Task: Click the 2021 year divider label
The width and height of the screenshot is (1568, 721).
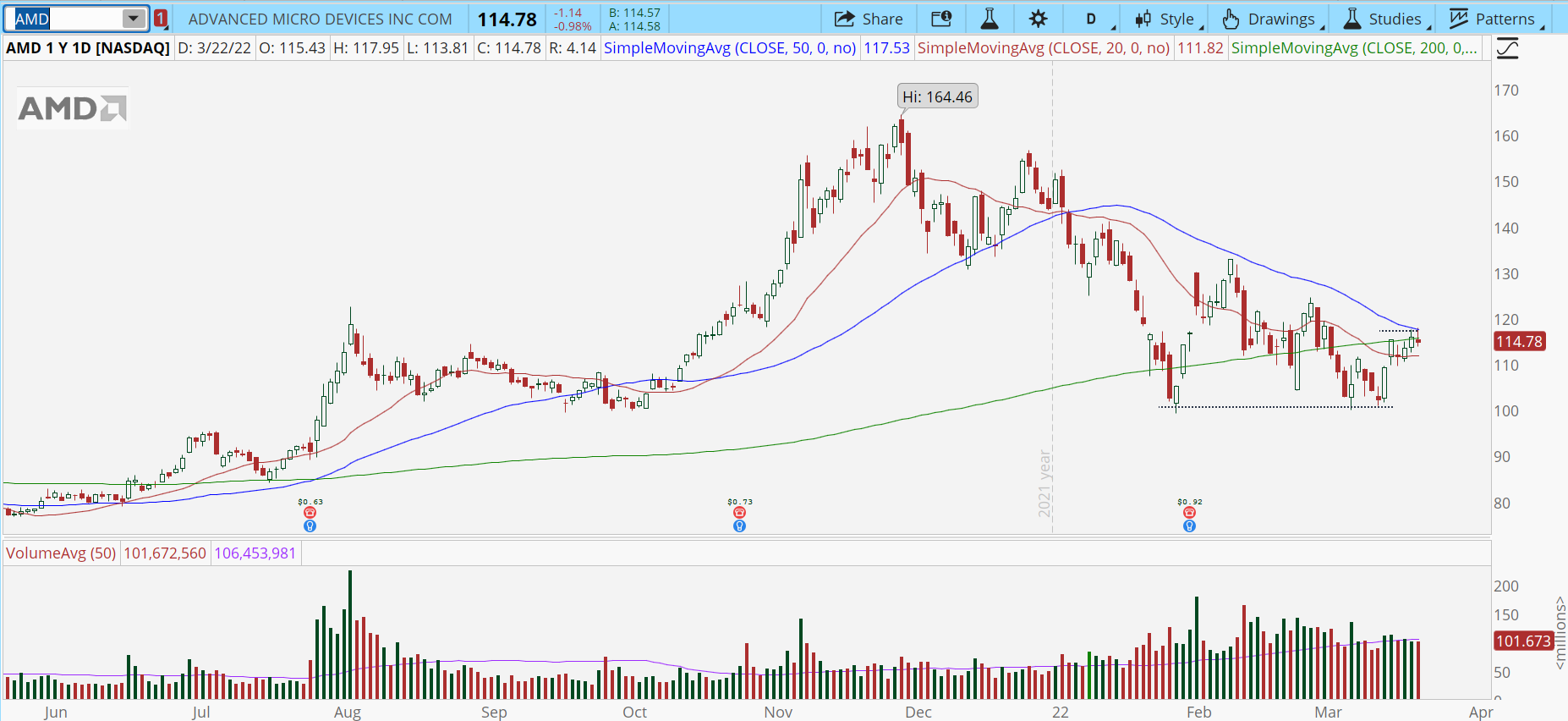Action: pos(1045,482)
